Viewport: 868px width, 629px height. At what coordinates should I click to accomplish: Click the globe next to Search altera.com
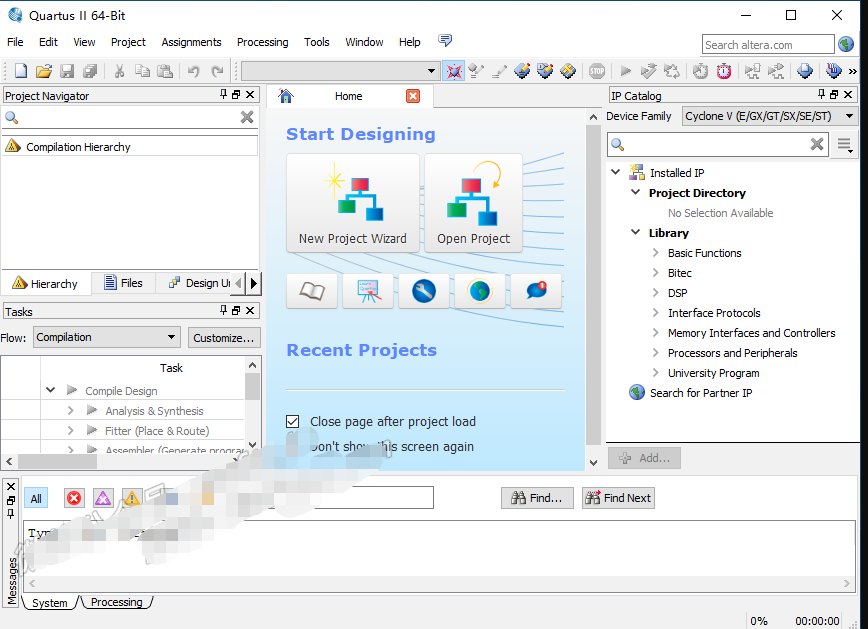pos(846,44)
